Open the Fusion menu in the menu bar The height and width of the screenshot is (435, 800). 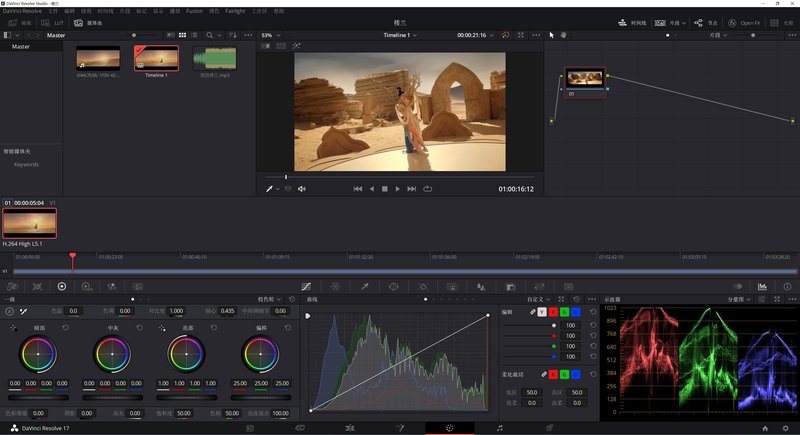point(194,10)
